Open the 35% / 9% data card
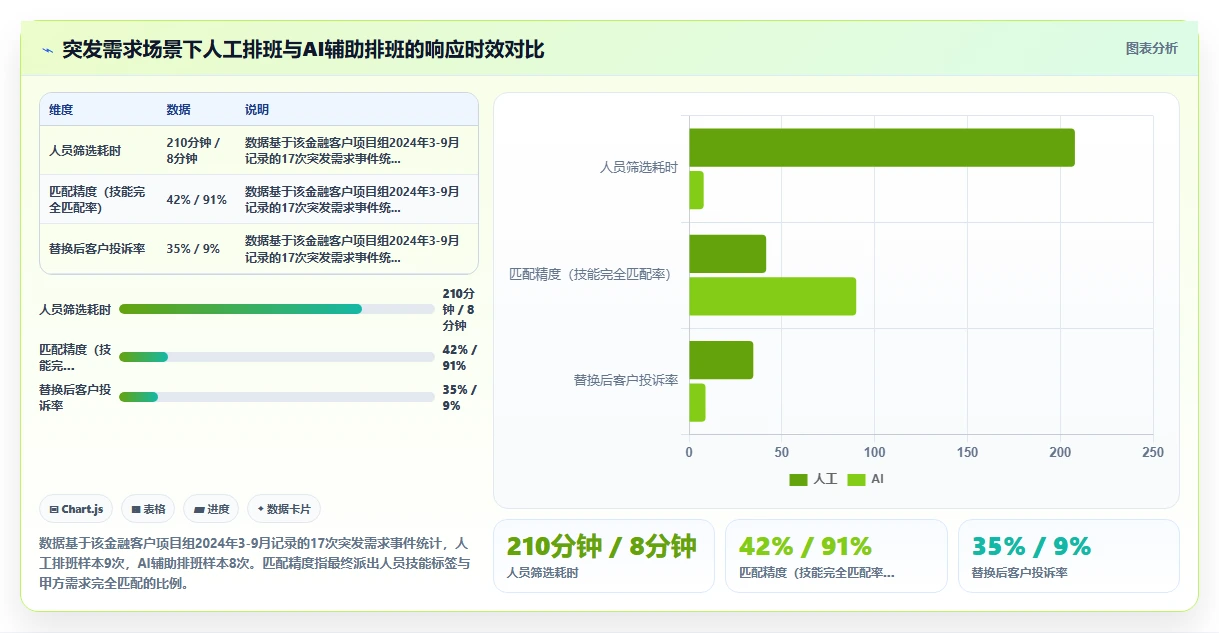Screen dimensions: 1219x633 1068,556
